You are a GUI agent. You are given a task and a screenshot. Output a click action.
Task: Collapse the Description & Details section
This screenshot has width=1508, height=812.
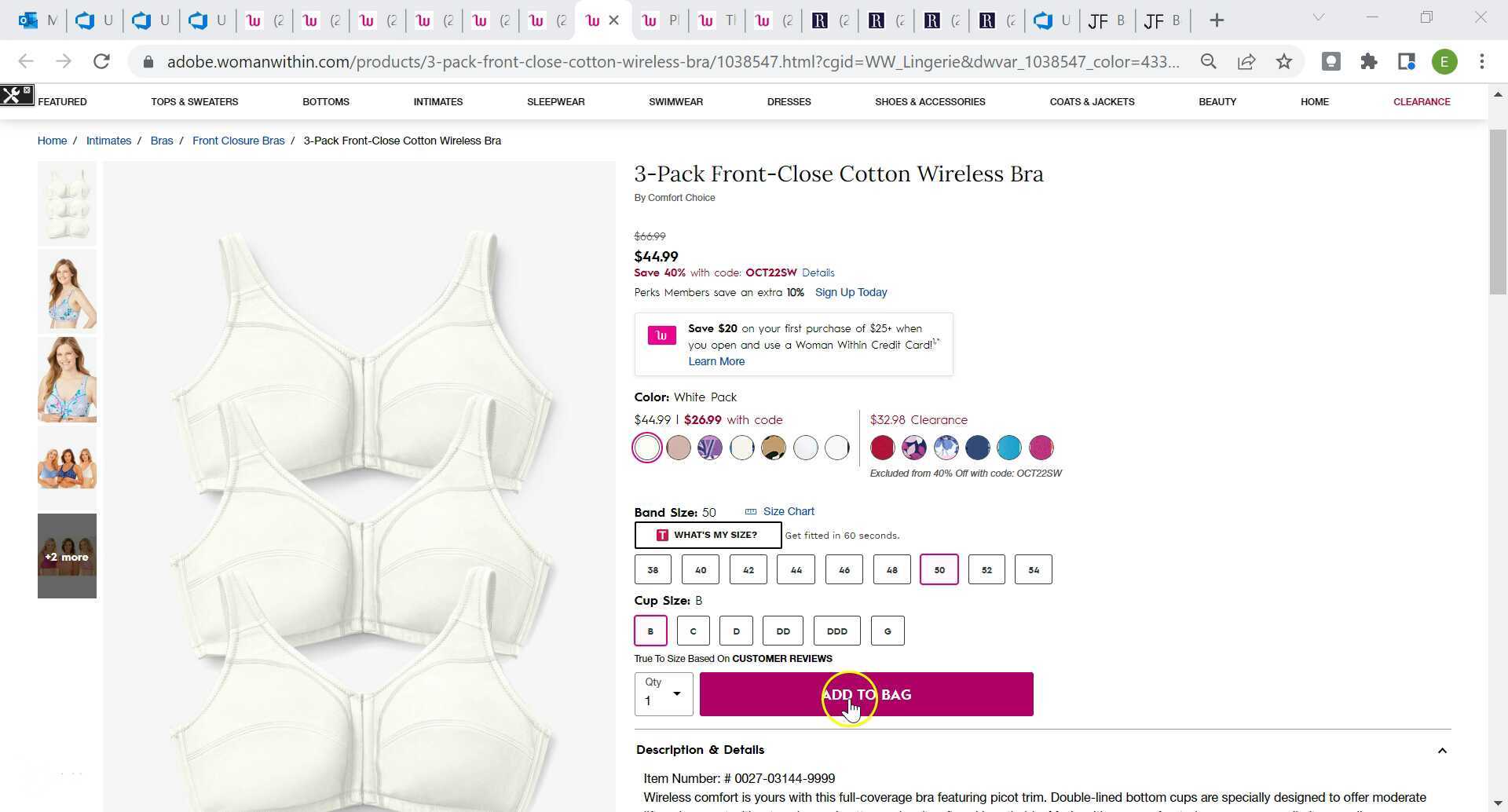(1442, 750)
